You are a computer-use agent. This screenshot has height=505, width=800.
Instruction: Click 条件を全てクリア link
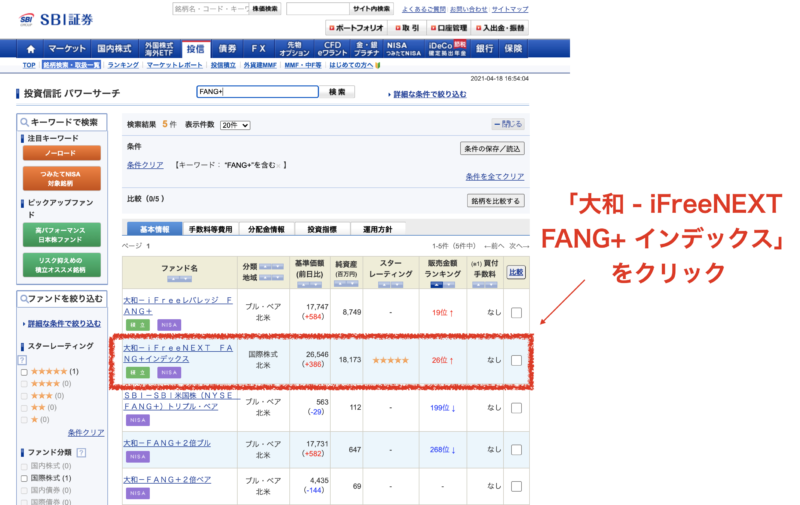[494, 176]
